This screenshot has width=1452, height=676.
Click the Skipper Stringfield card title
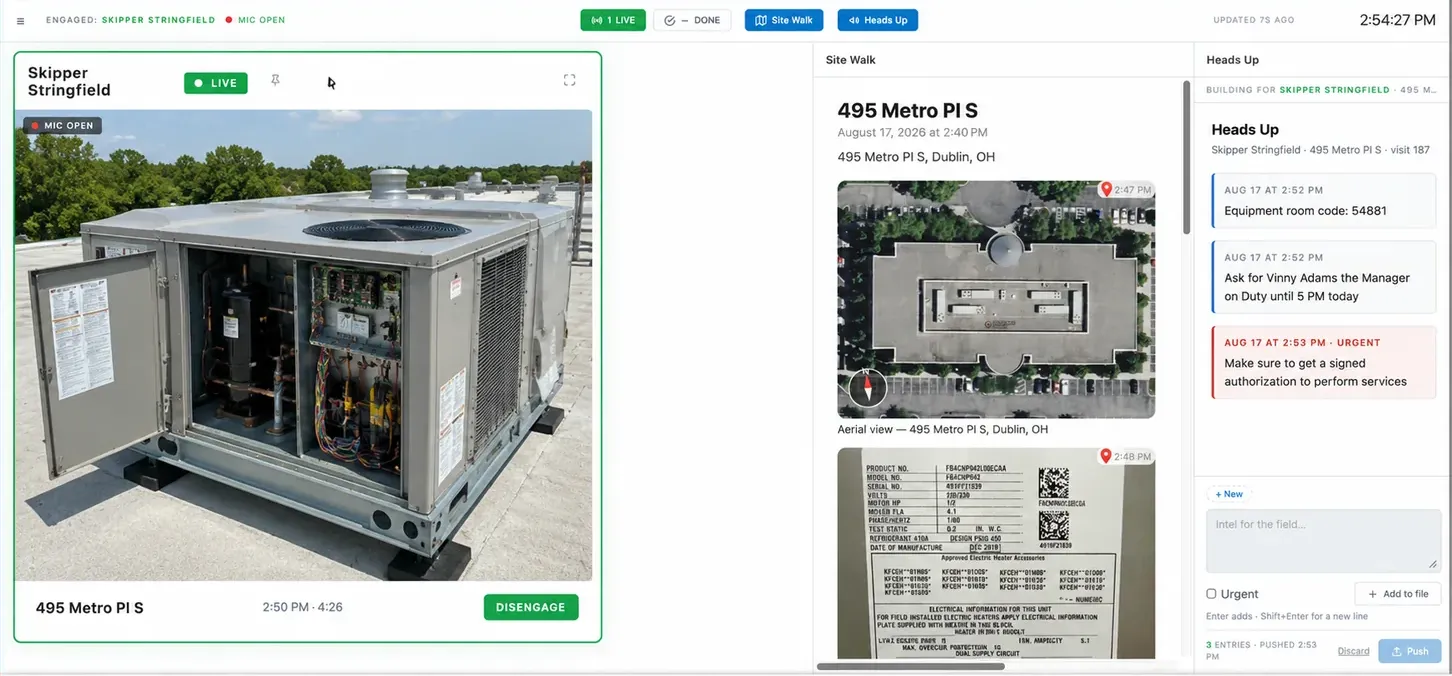[69, 81]
